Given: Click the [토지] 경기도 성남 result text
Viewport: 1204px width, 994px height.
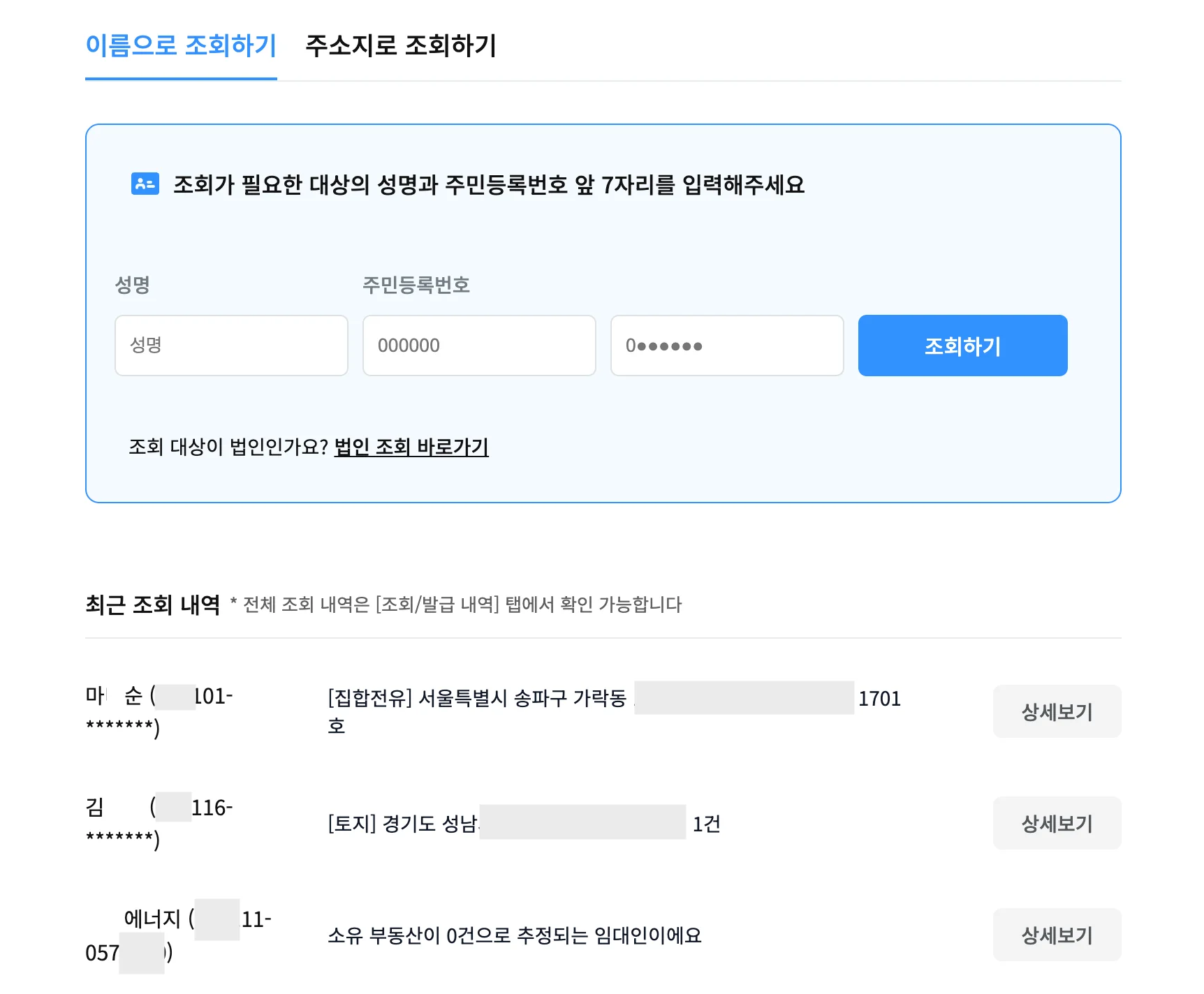Looking at the screenshot, I should click(402, 824).
